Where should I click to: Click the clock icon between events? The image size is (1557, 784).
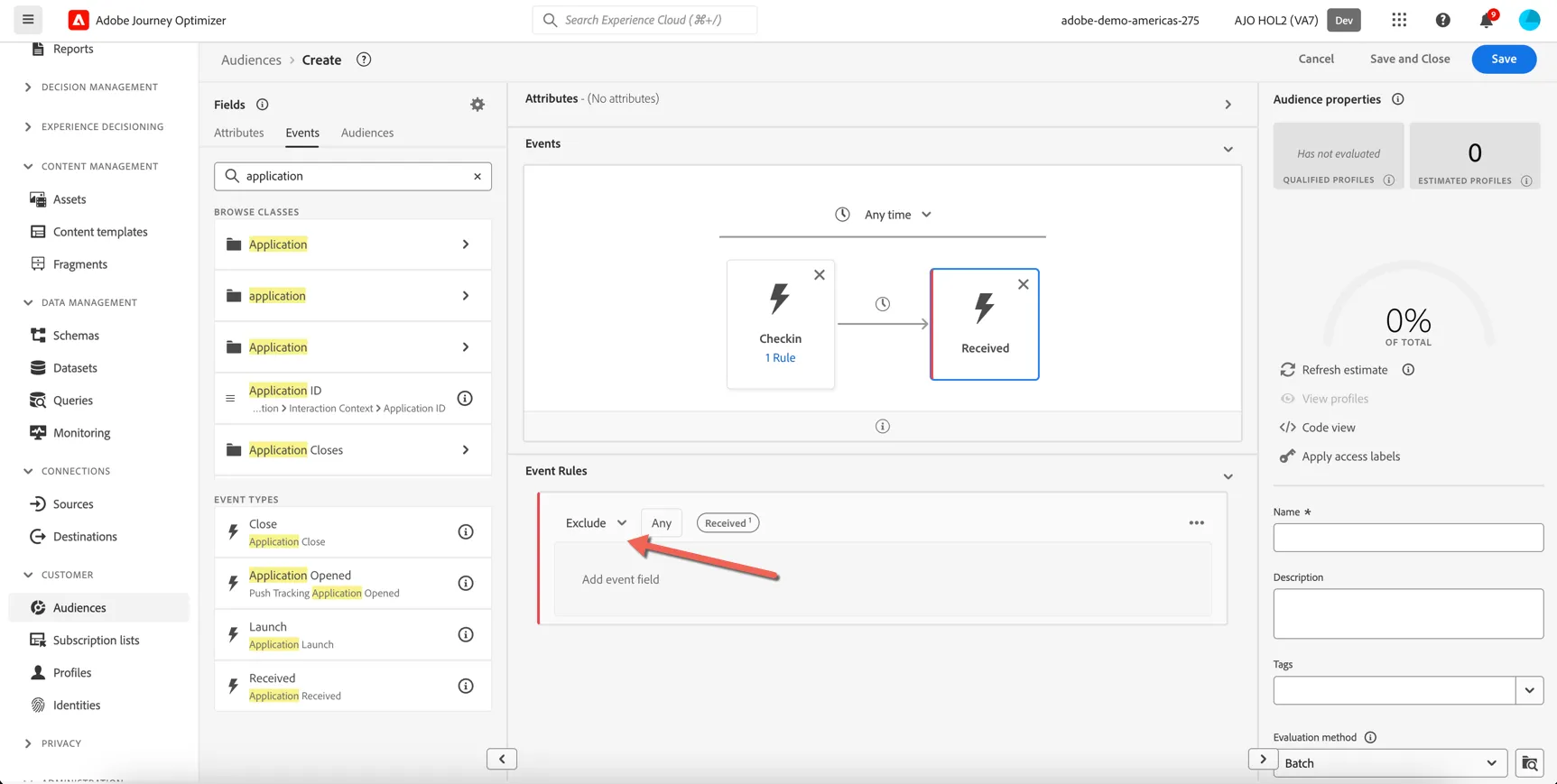[x=883, y=304]
